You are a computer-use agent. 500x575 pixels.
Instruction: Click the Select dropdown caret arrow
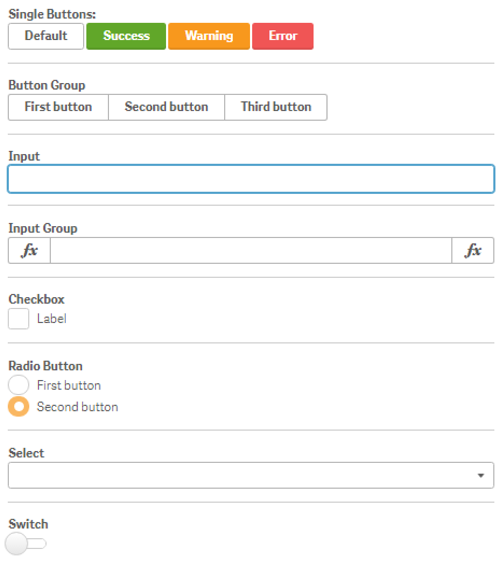pos(481,476)
